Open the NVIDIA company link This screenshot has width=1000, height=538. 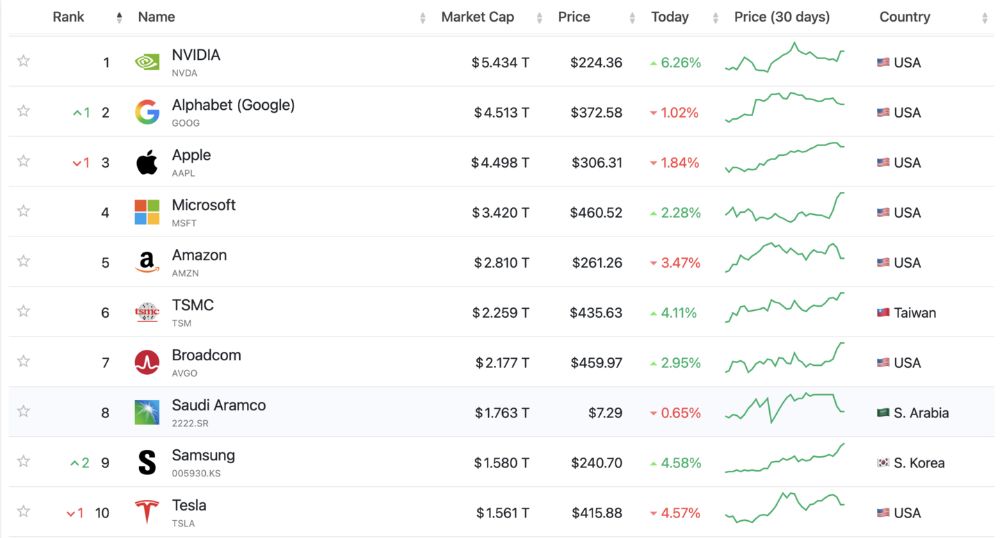(196, 55)
